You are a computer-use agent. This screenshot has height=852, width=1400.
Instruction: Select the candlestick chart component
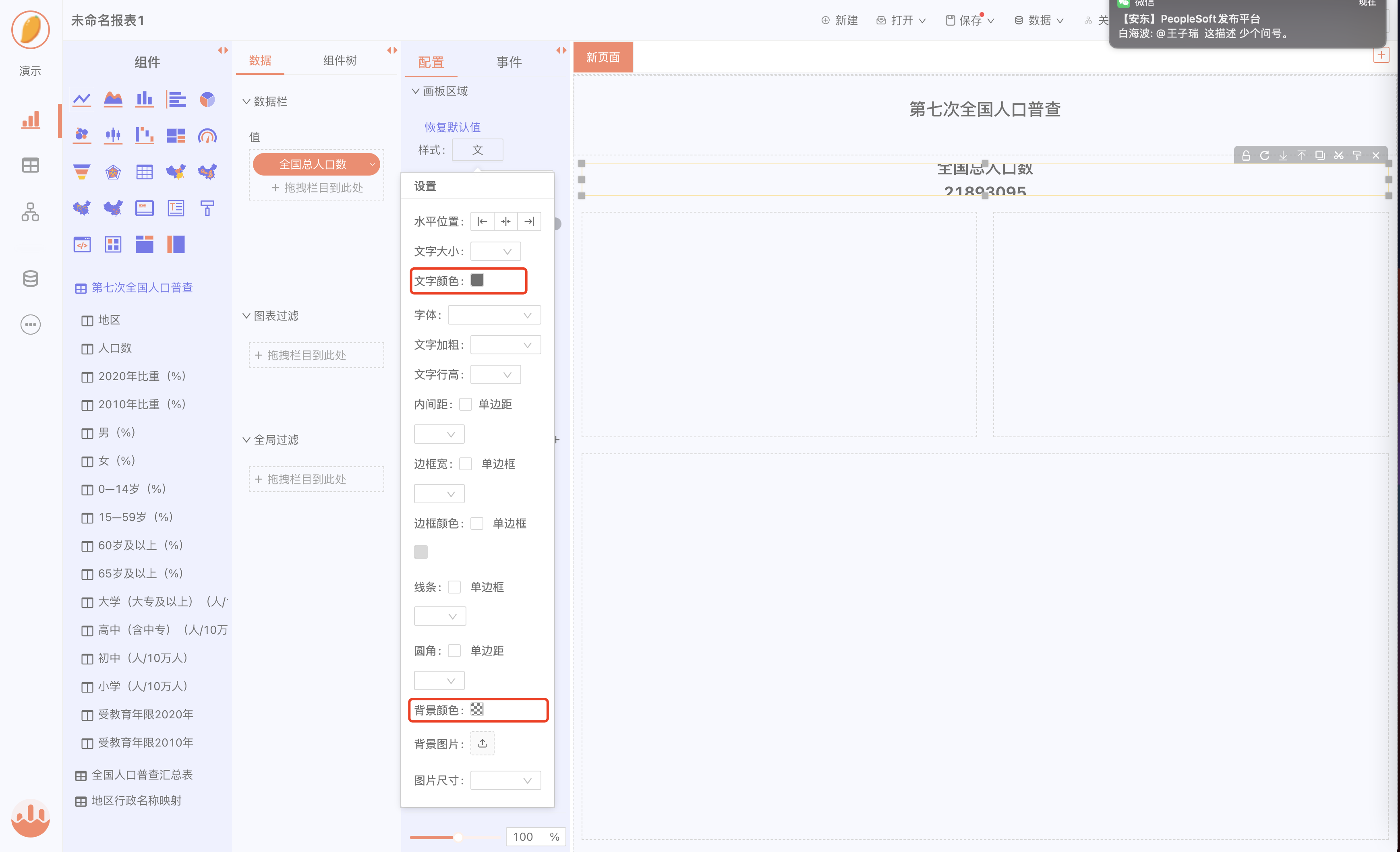point(113,135)
